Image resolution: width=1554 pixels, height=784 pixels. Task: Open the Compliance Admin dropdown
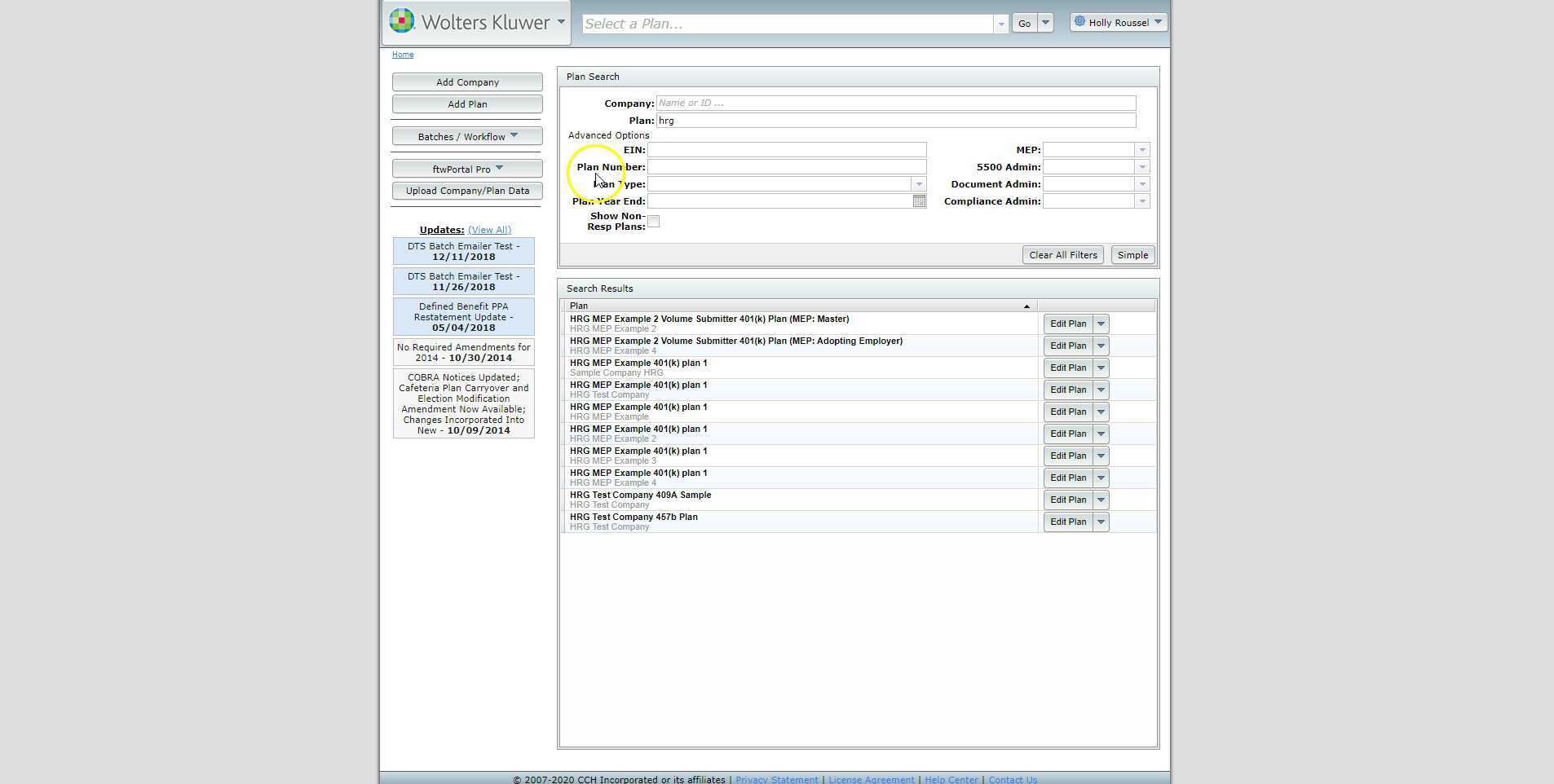coord(1144,200)
